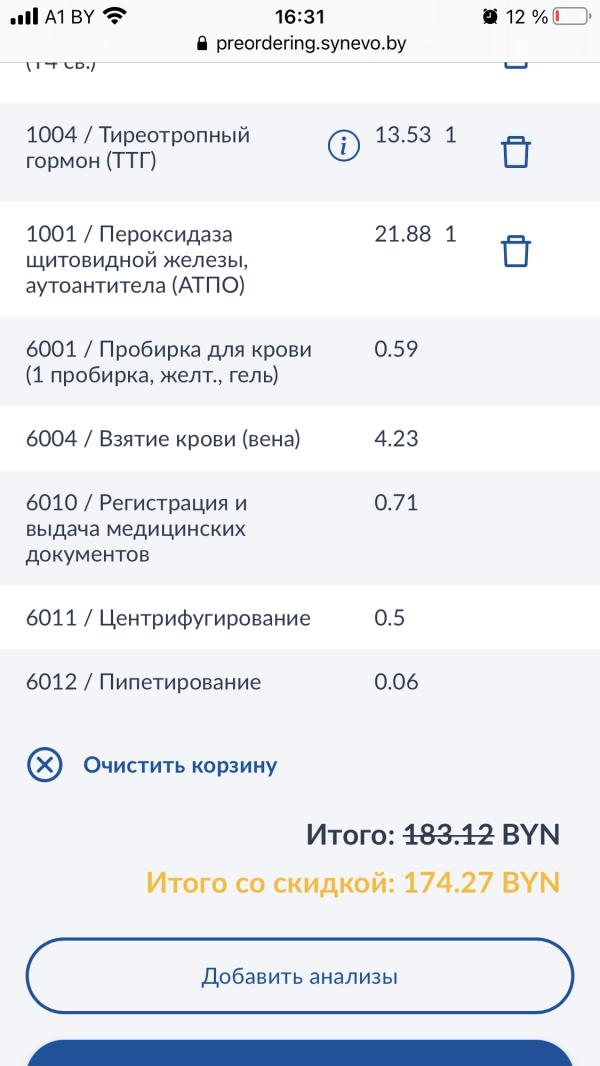
Task: Tap the preordering.synevo.by address bar
Action: click(300, 44)
